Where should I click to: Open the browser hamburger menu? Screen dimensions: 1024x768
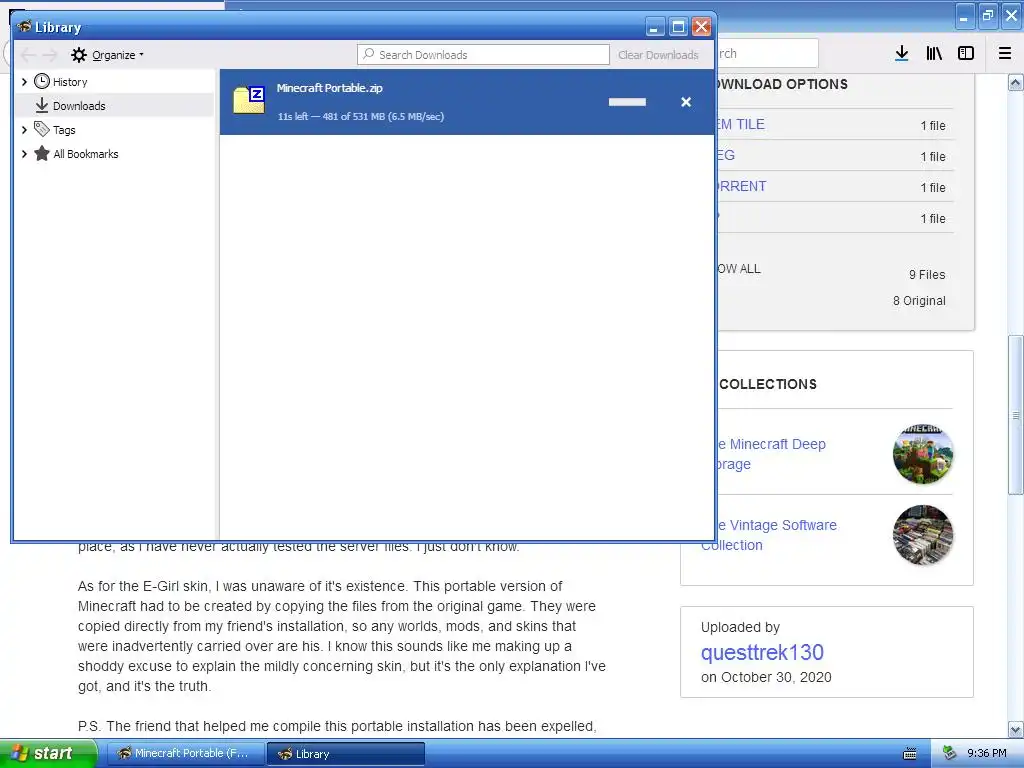[1005, 53]
